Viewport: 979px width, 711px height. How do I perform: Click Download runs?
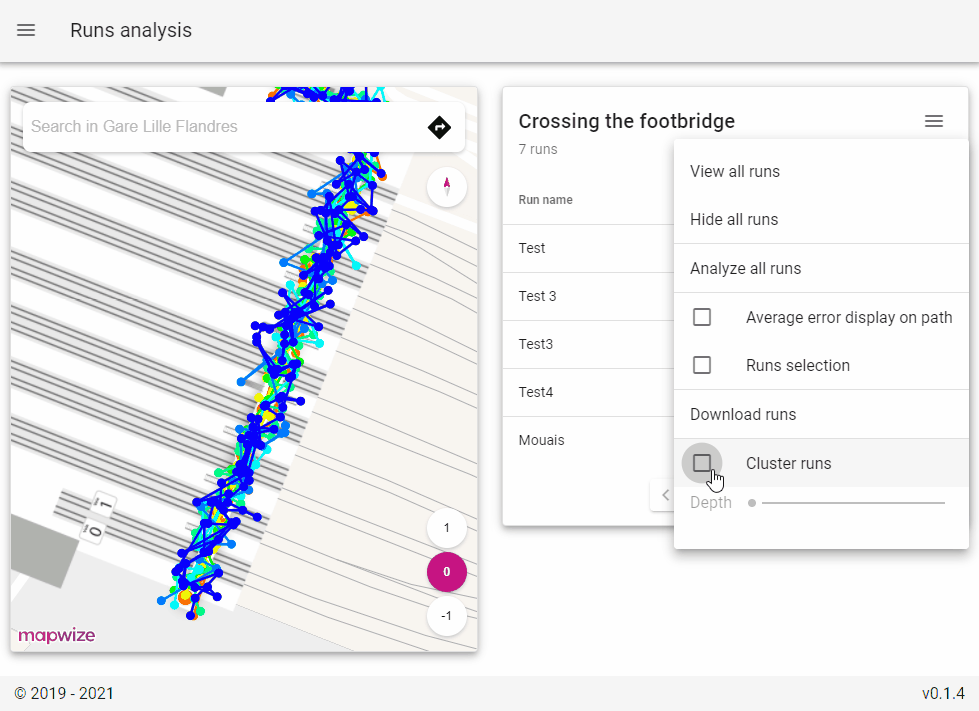[x=743, y=414]
